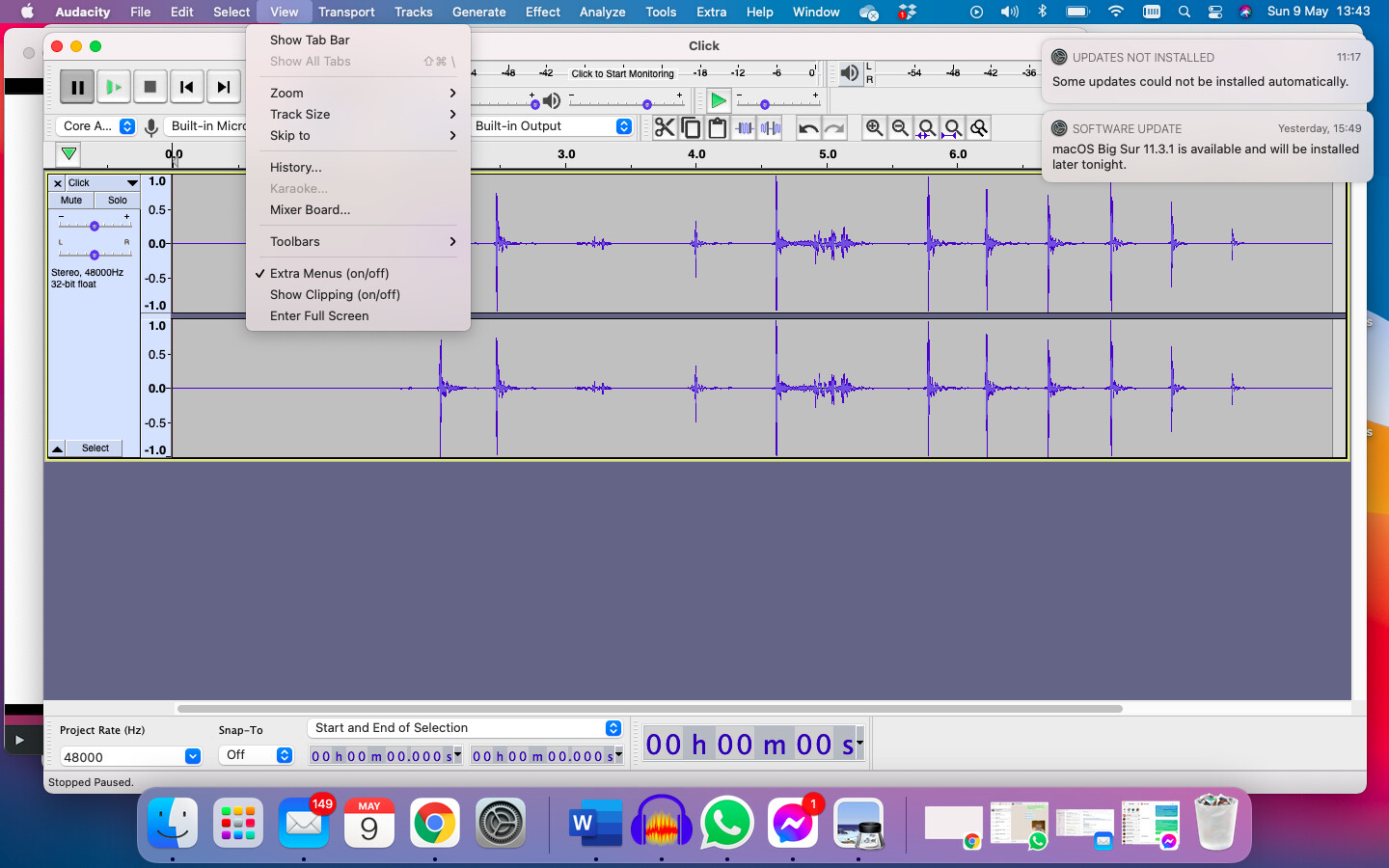This screenshot has width=1389, height=868.
Task: Click the horizontal scrollbar below the tracks
Action: (649, 708)
